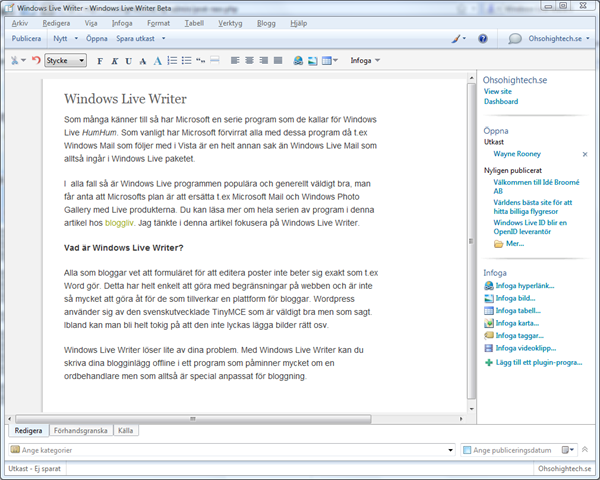This screenshot has width=600, height=480.
Task: Insert a split post line
Action: (215, 60)
